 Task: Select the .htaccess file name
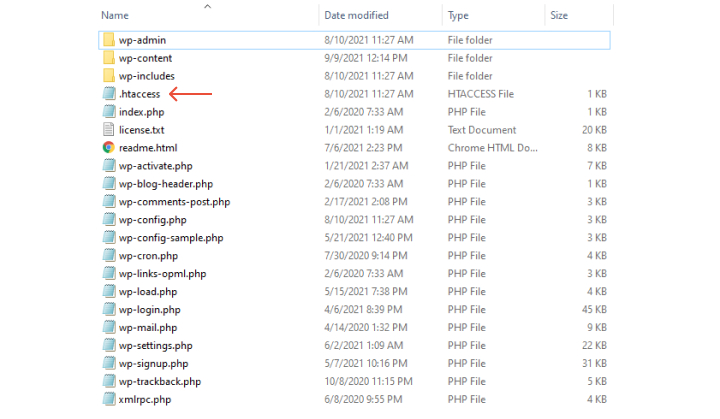point(140,94)
